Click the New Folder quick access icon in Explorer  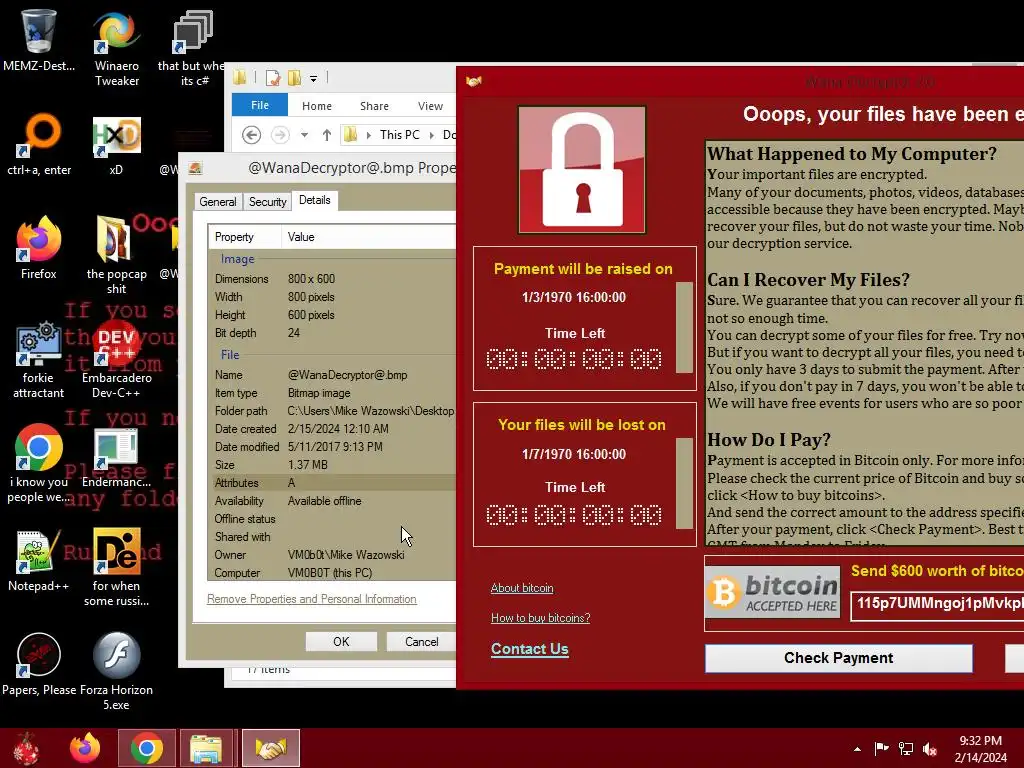click(295, 78)
